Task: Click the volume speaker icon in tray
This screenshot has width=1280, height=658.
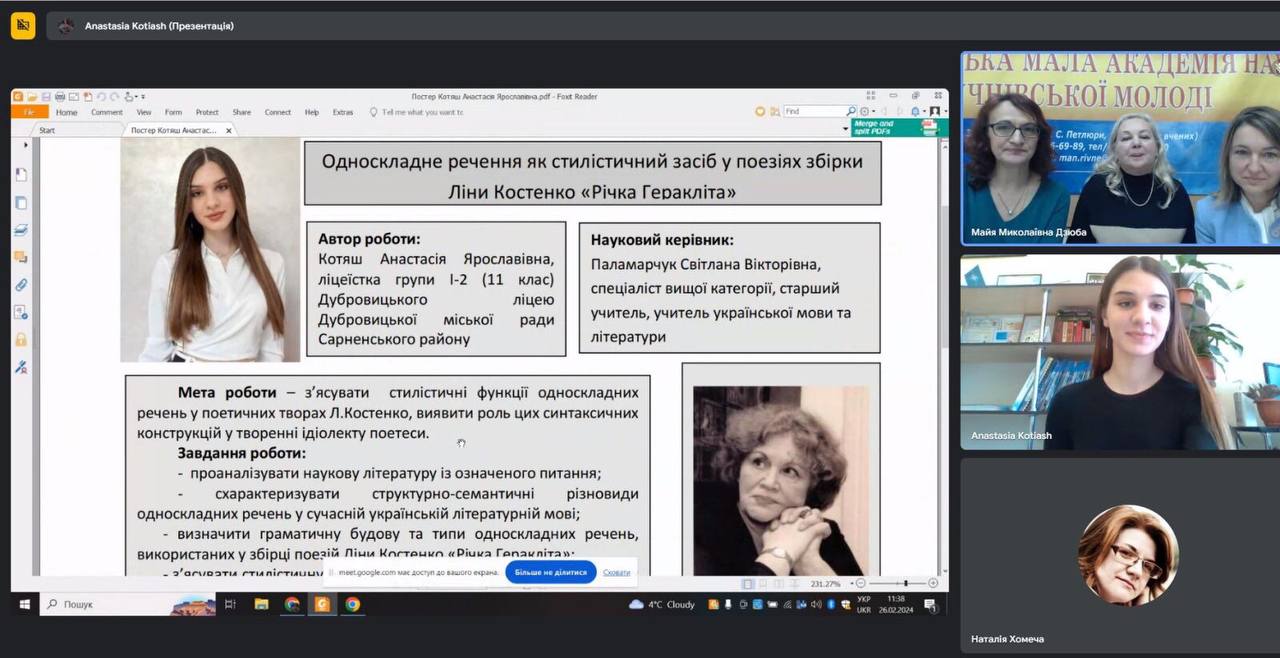Action: tap(817, 604)
